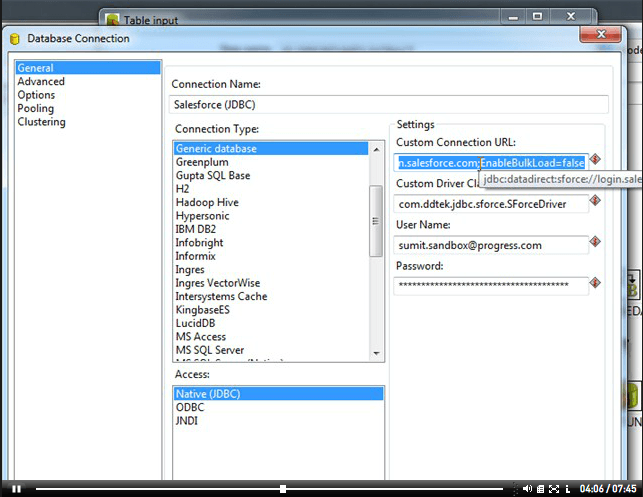This screenshot has width=643, height=497.
Task: Select the Advanced settings category
Action: click(x=41, y=82)
